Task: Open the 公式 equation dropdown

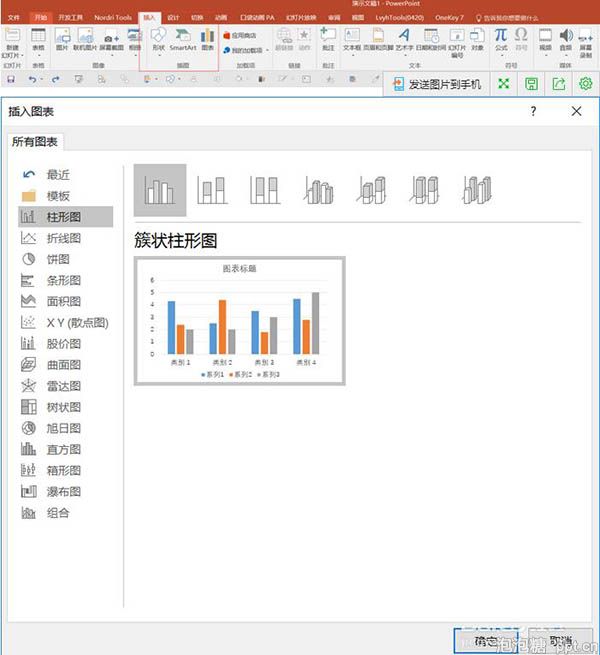Action: coord(501,41)
